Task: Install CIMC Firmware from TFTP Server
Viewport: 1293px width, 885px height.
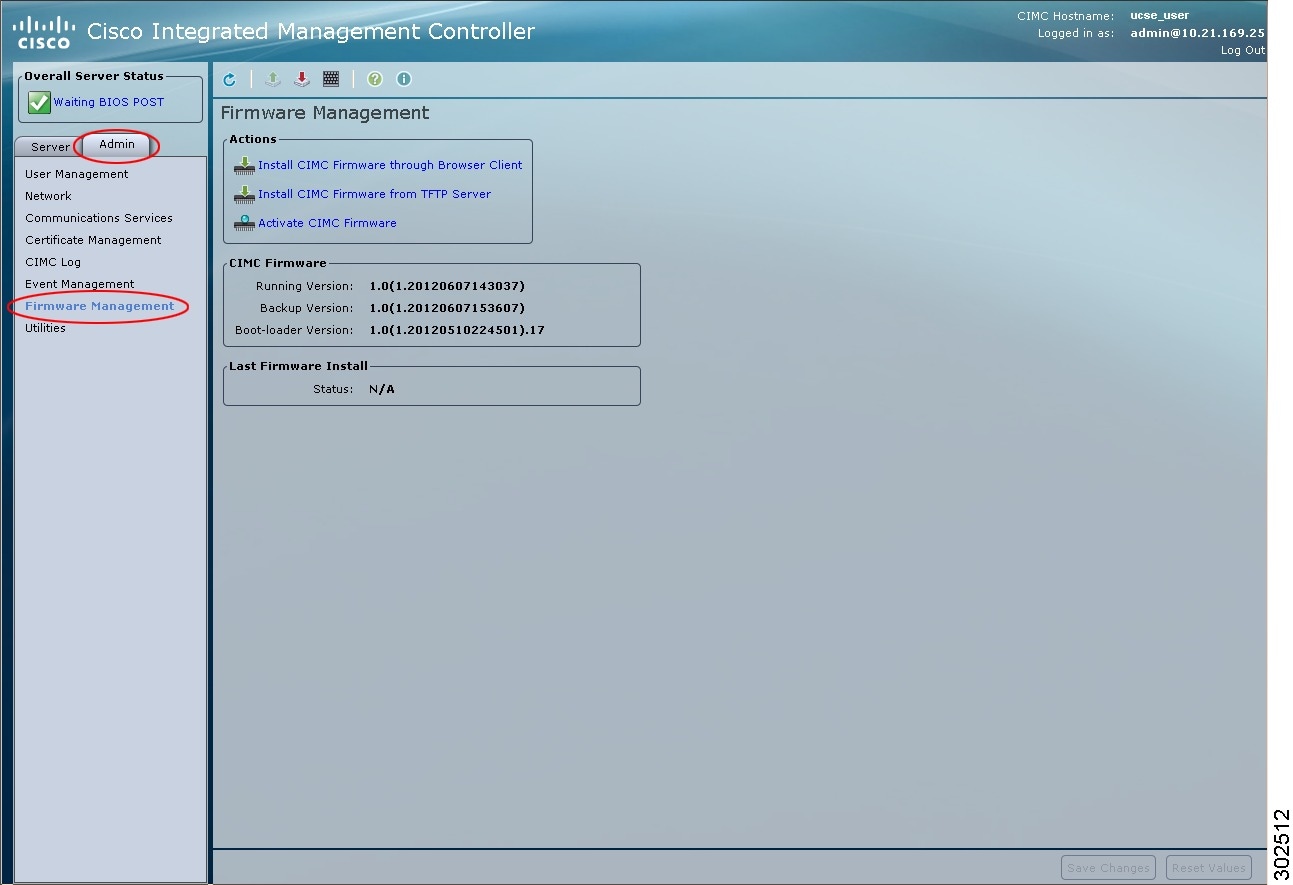Action: click(375, 194)
